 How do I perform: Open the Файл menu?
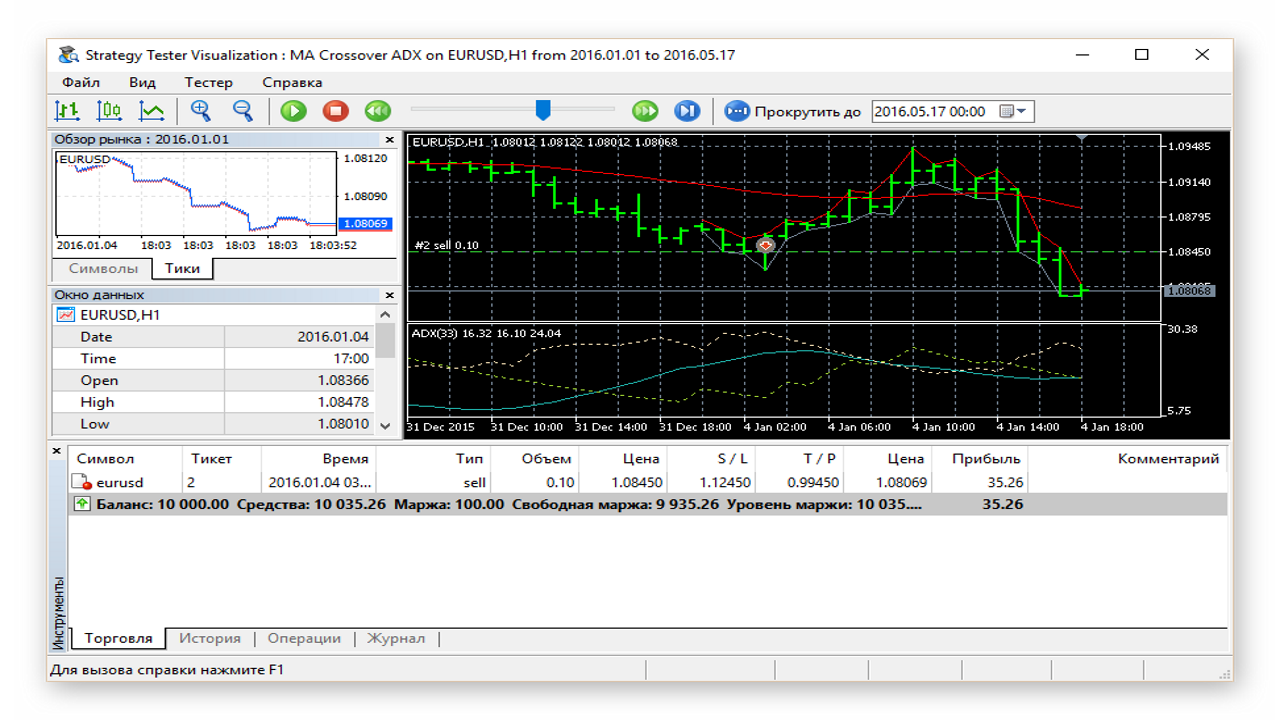pyautogui.click(x=80, y=82)
